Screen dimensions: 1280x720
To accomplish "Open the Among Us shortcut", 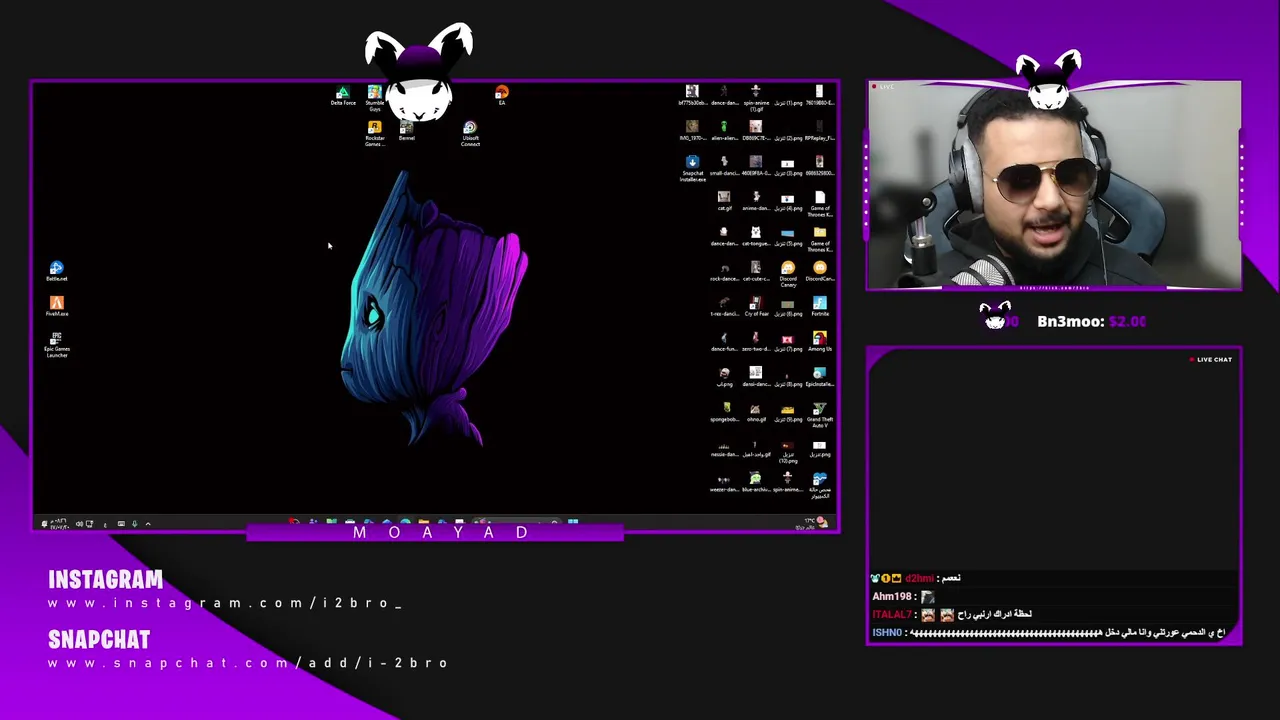I will [820, 342].
